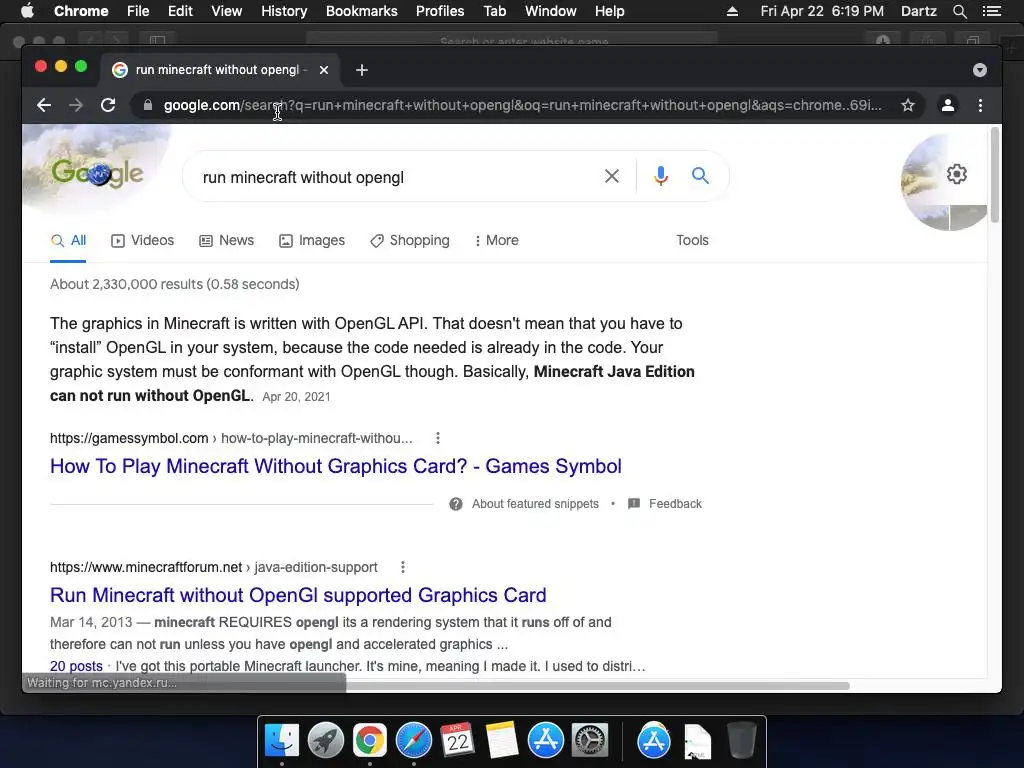1024x768 pixels.
Task: Click the Chrome icon in the dock
Action: click(x=370, y=741)
